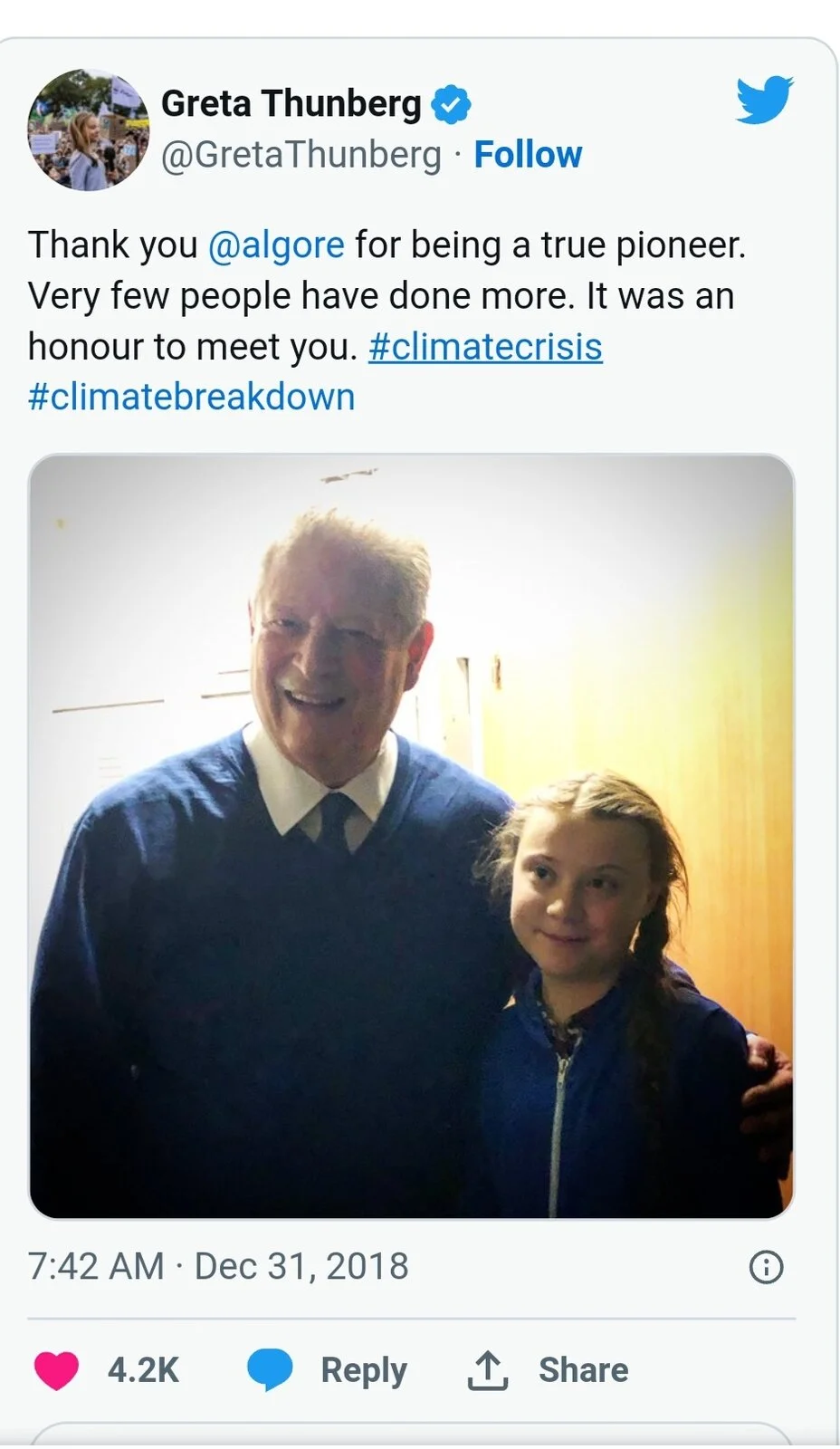
Task: Click the Greta Thunberg display name
Action: click(x=291, y=104)
